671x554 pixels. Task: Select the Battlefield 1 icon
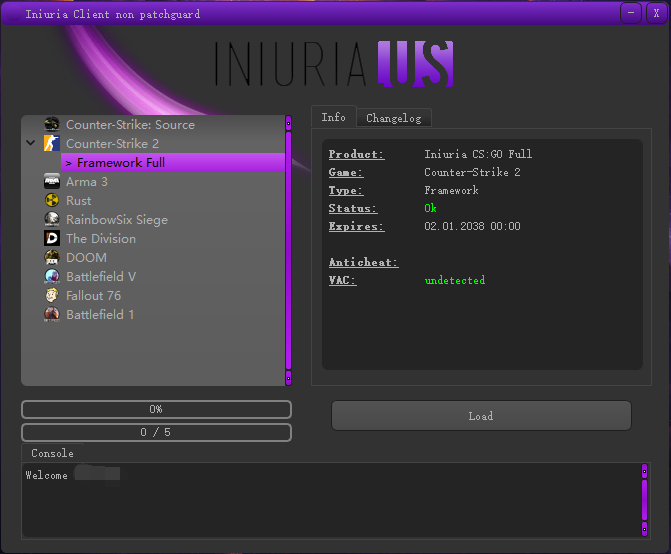point(52,314)
